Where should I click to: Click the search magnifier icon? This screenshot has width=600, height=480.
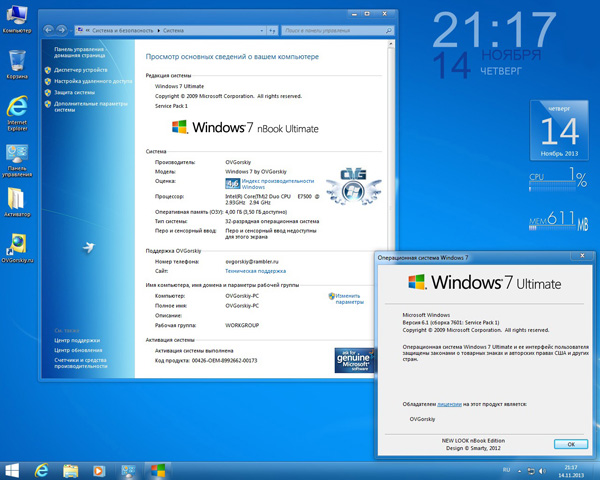pos(389,31)
